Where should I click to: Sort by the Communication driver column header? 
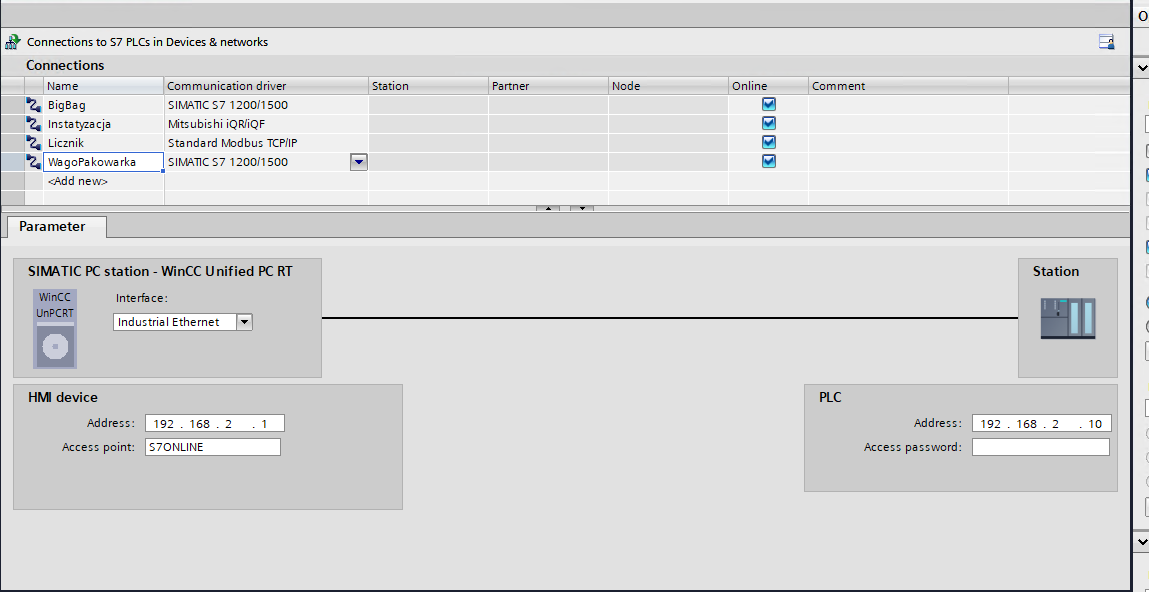click(x=266, y=86)
